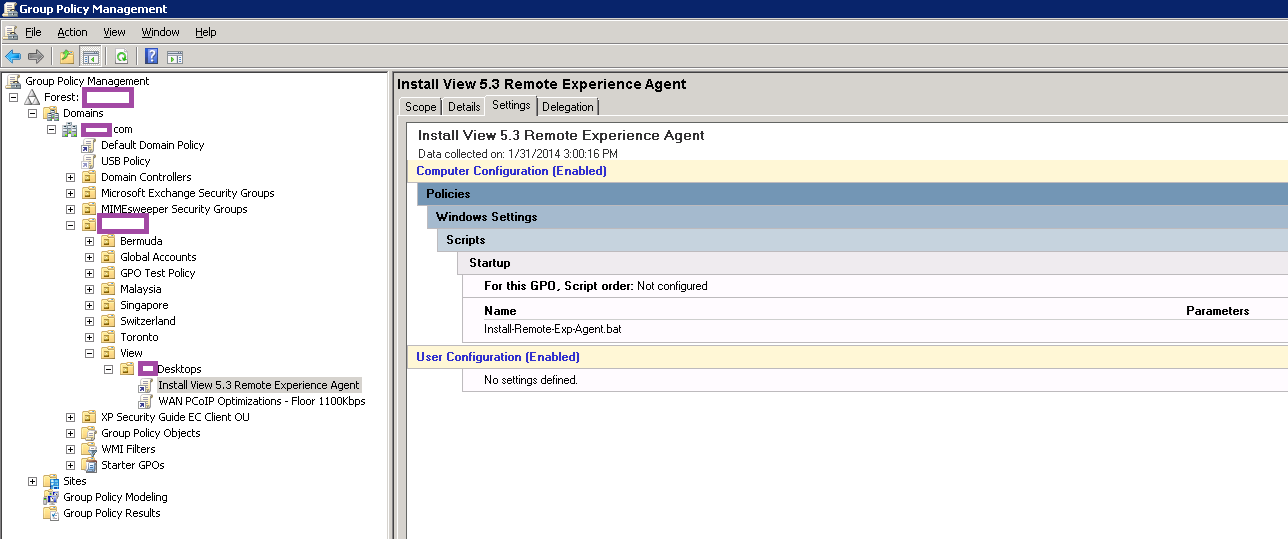Open the File menu
Image resolution: width=1288 pixels, height=539 pixels.
tap(33, 32)
